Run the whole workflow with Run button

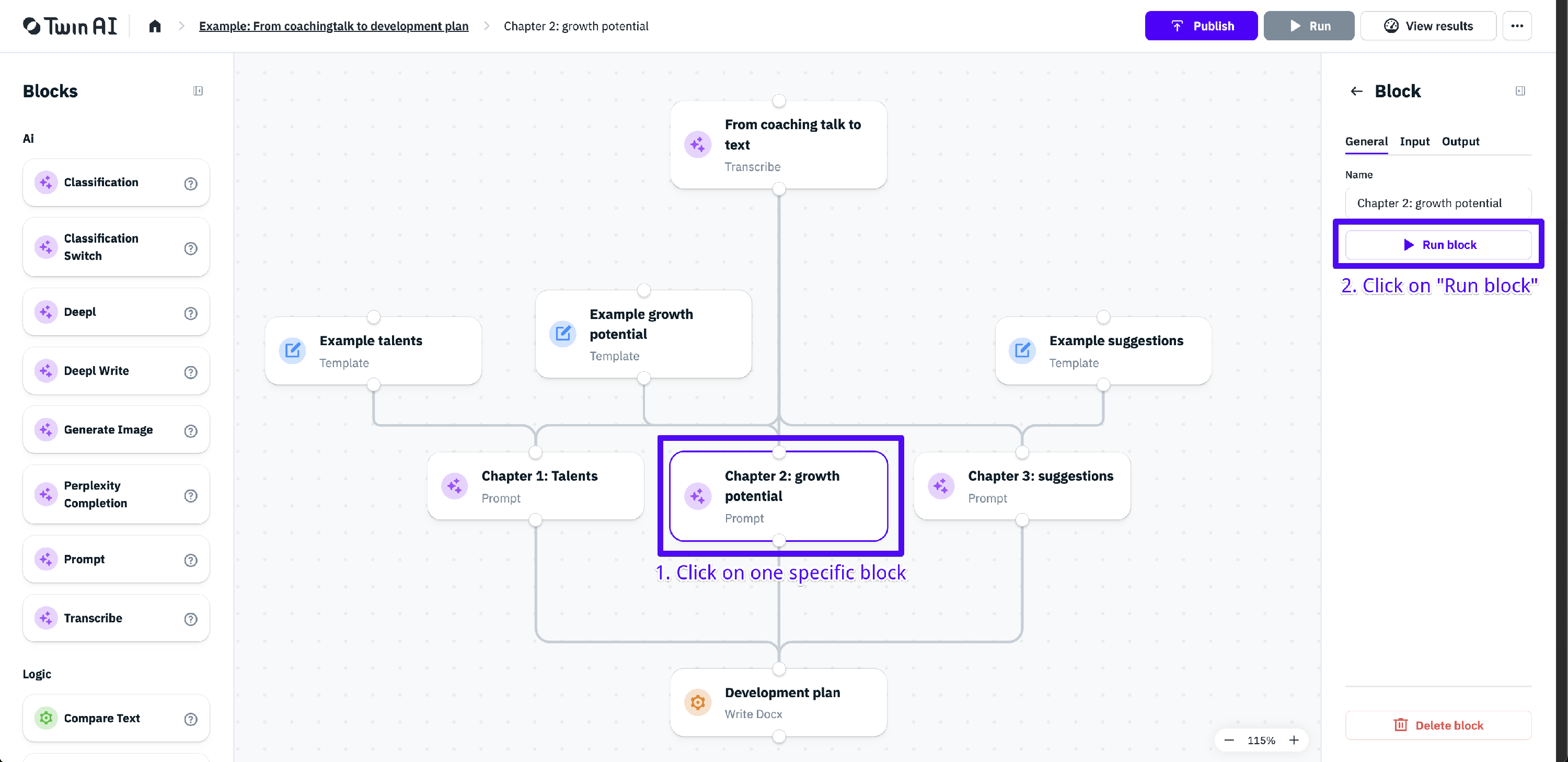1309,26
